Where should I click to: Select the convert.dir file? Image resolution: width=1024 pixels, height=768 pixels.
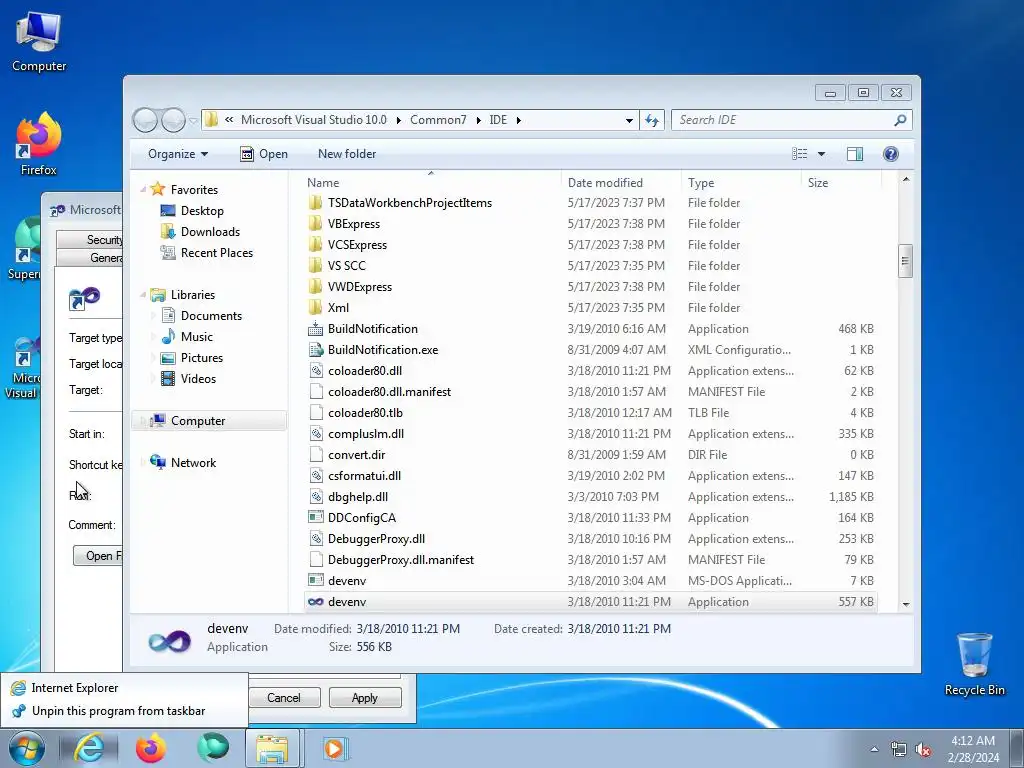tap(590, 455)
